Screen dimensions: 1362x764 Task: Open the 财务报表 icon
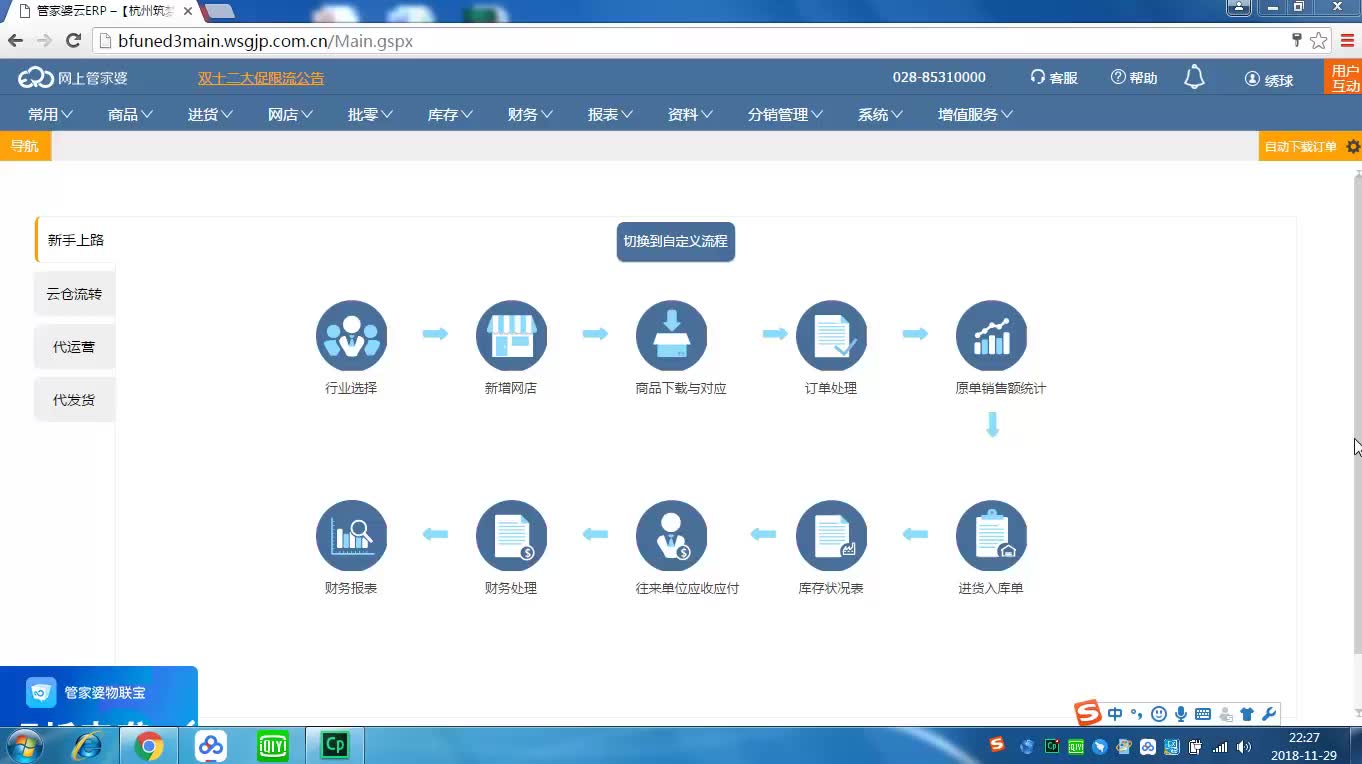click(351, 536)
